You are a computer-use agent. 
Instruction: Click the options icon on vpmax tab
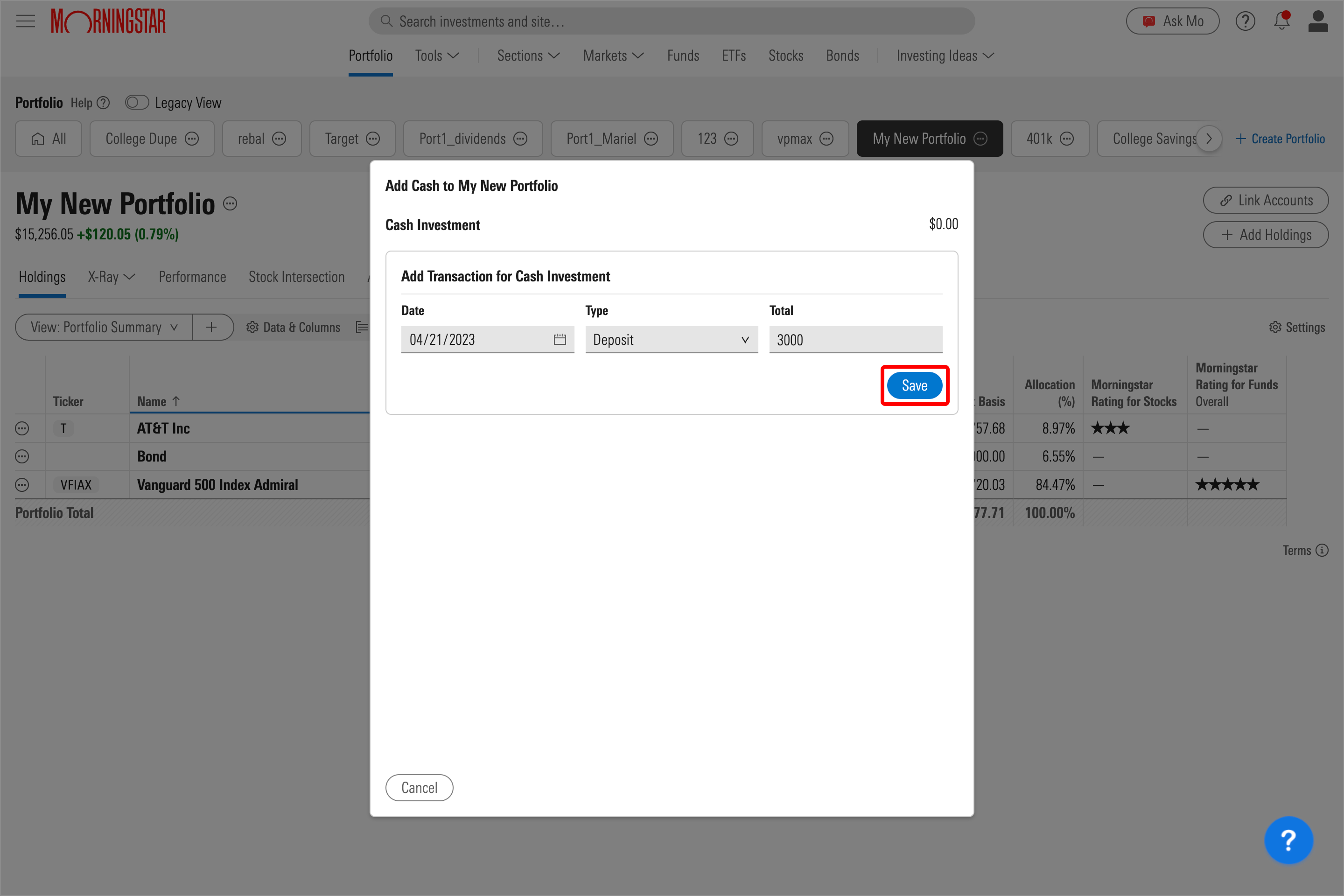(826, 139)
